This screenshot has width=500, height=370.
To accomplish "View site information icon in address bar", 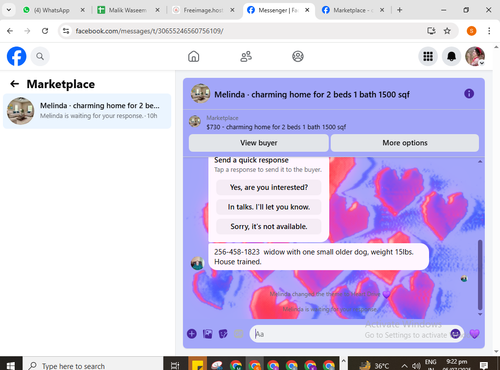I will [x=66, y=31].
